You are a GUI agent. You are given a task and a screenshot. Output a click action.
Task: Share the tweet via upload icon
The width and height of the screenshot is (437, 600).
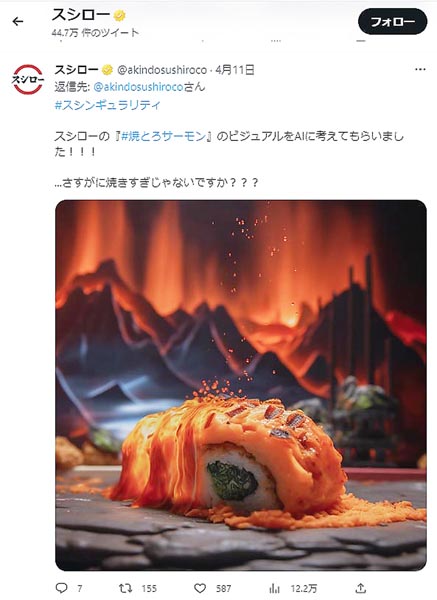point(360,588)
